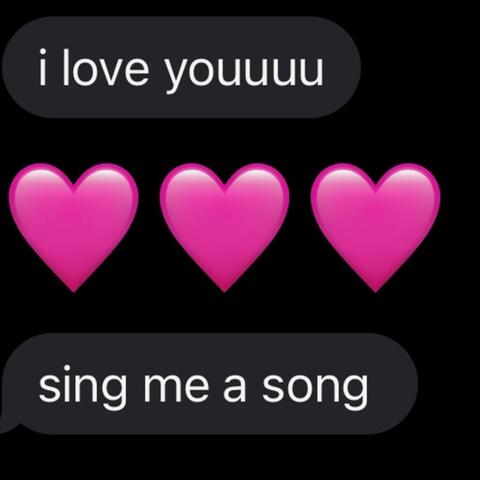
Task: Click the black space right of the hearts
Action: 461,227
